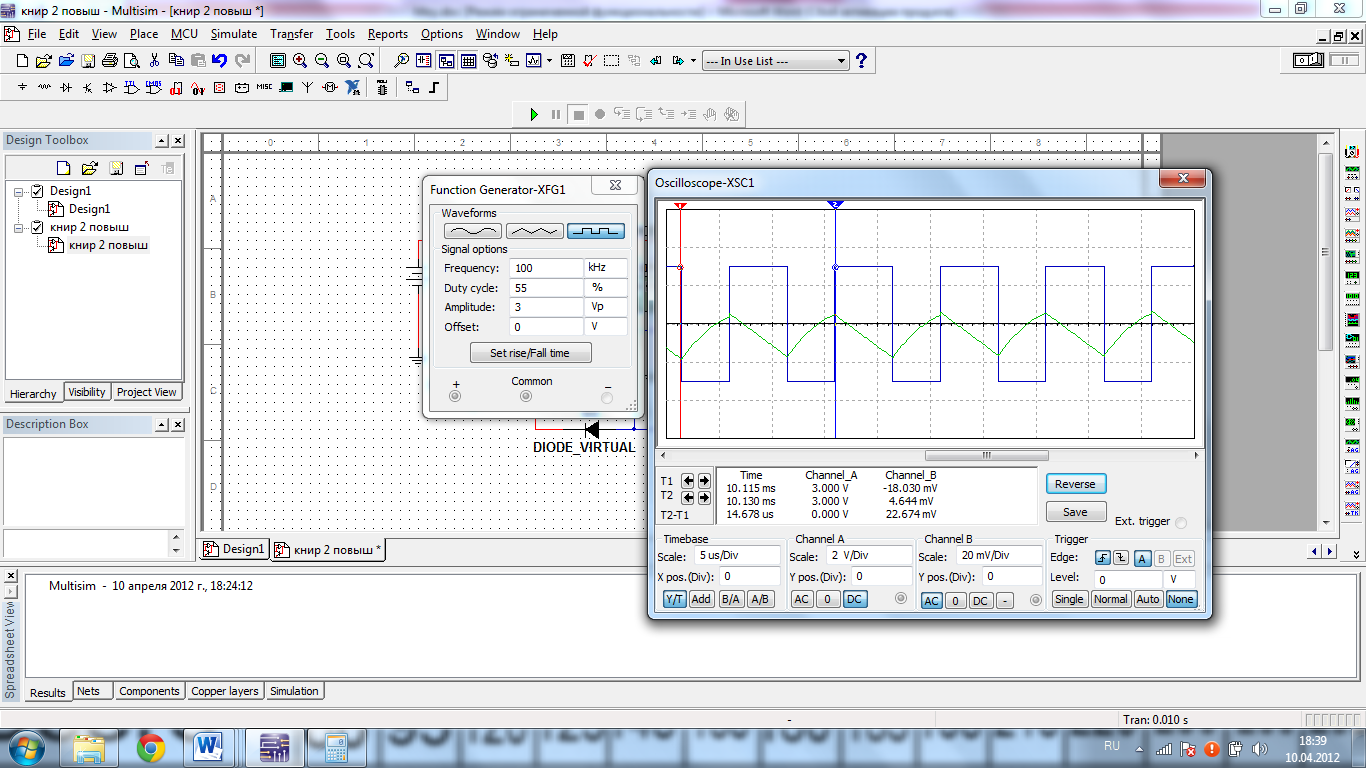
Task: Toggle Channel B AC coupling
Action: (x=931, y=601)
